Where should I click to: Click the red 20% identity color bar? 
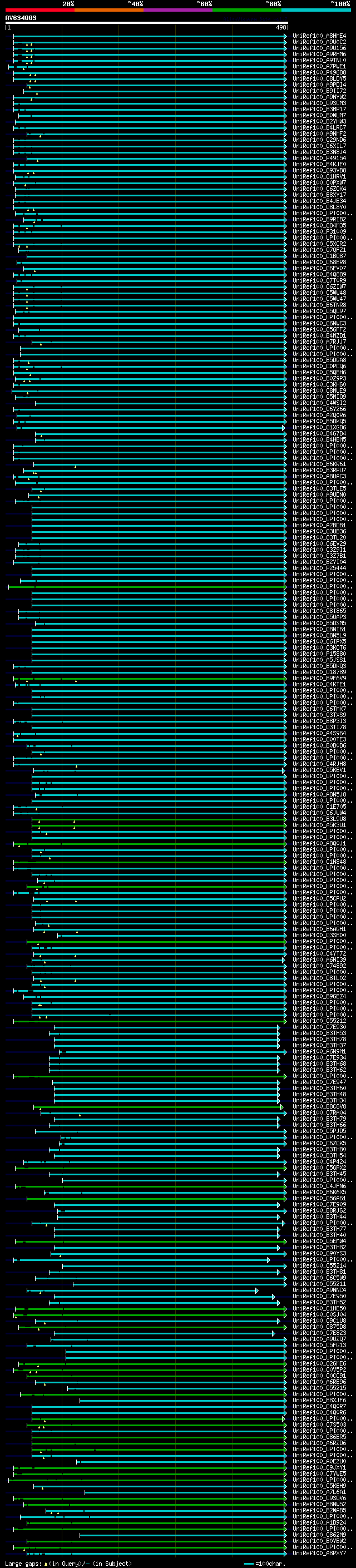pyautogui.click(x=39, y=10)
